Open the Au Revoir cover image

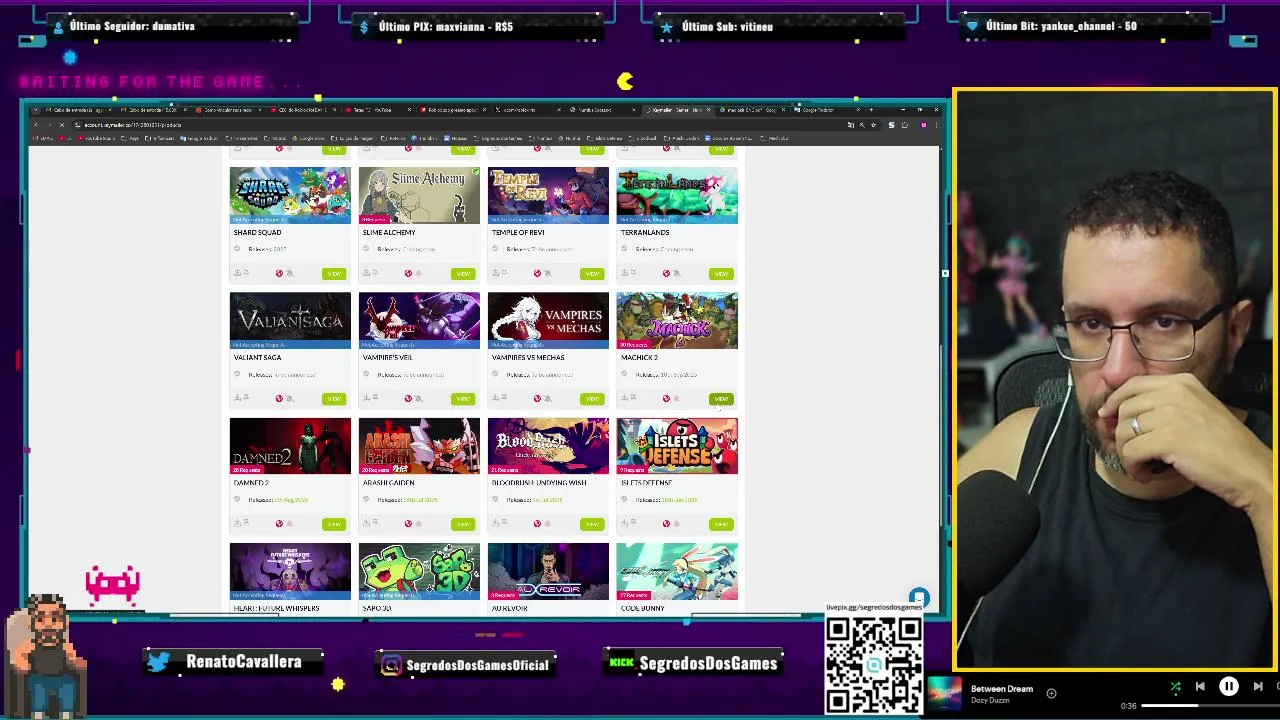click(548, 571)
